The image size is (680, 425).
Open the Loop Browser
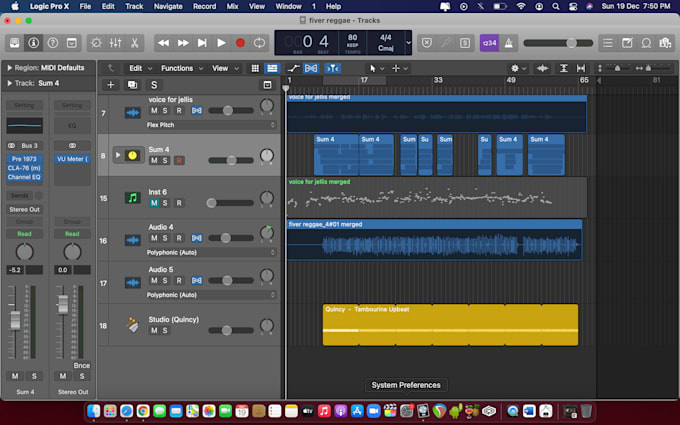646,43
